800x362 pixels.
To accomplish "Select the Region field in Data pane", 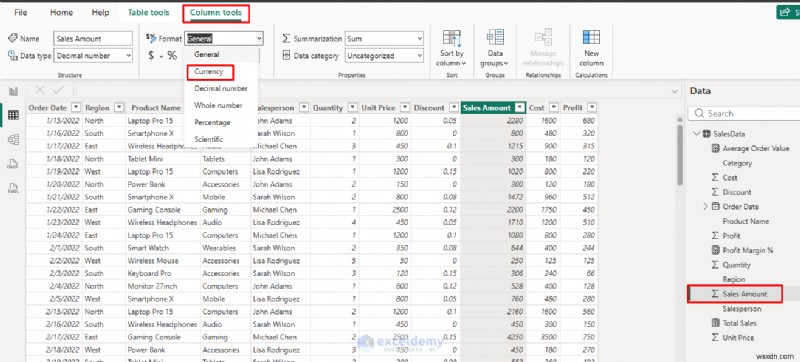I will pos(734,279).
